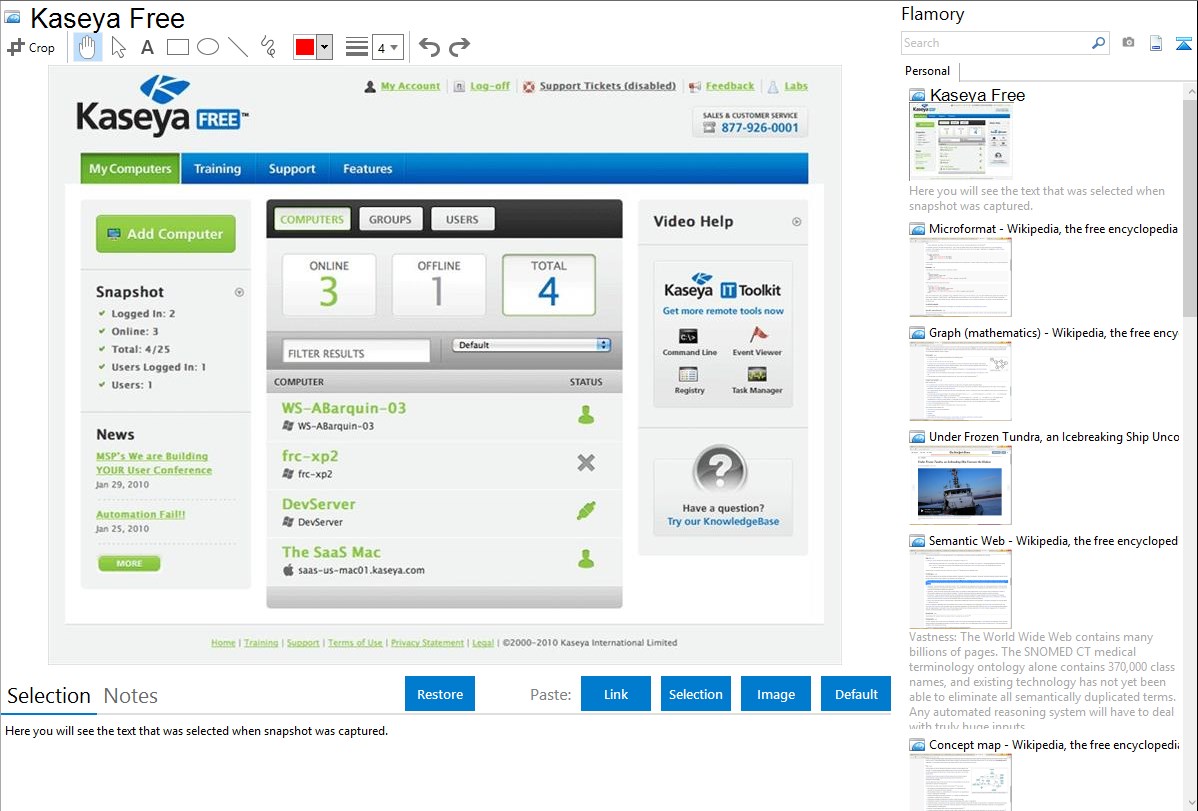Open the Training nav tab
This screenshot has height=811, width=1198.
pyautogui.click(x=217, y=169)
